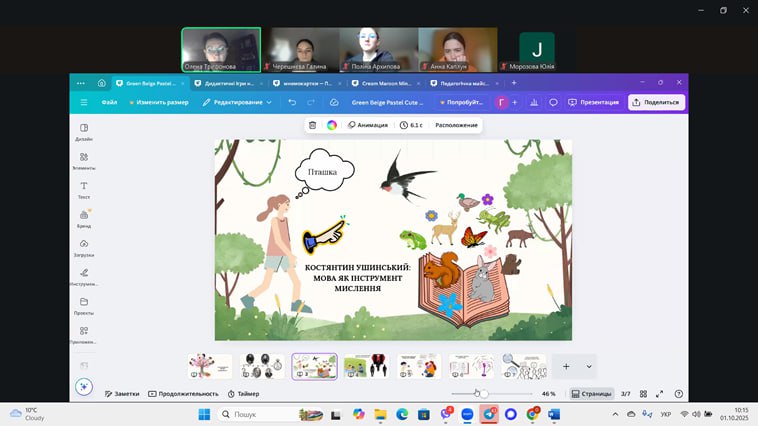Viewport: 758px width, 426px height.
Task: Select page 1 thumbnail with tree
Action: pos(210,366)
